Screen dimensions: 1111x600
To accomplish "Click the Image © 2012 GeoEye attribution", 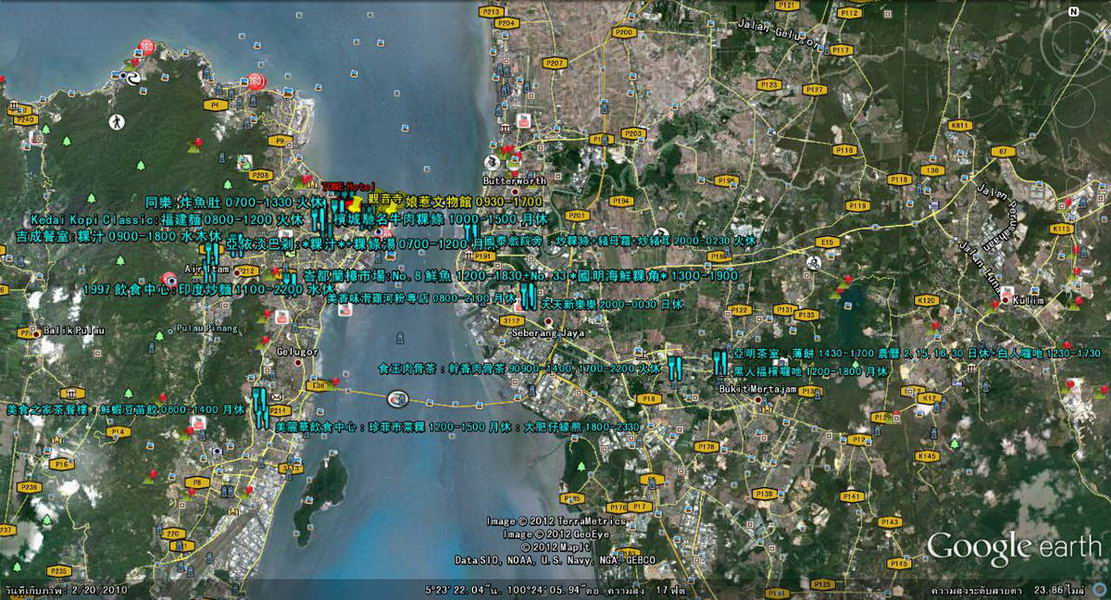I will coord(556,534).
